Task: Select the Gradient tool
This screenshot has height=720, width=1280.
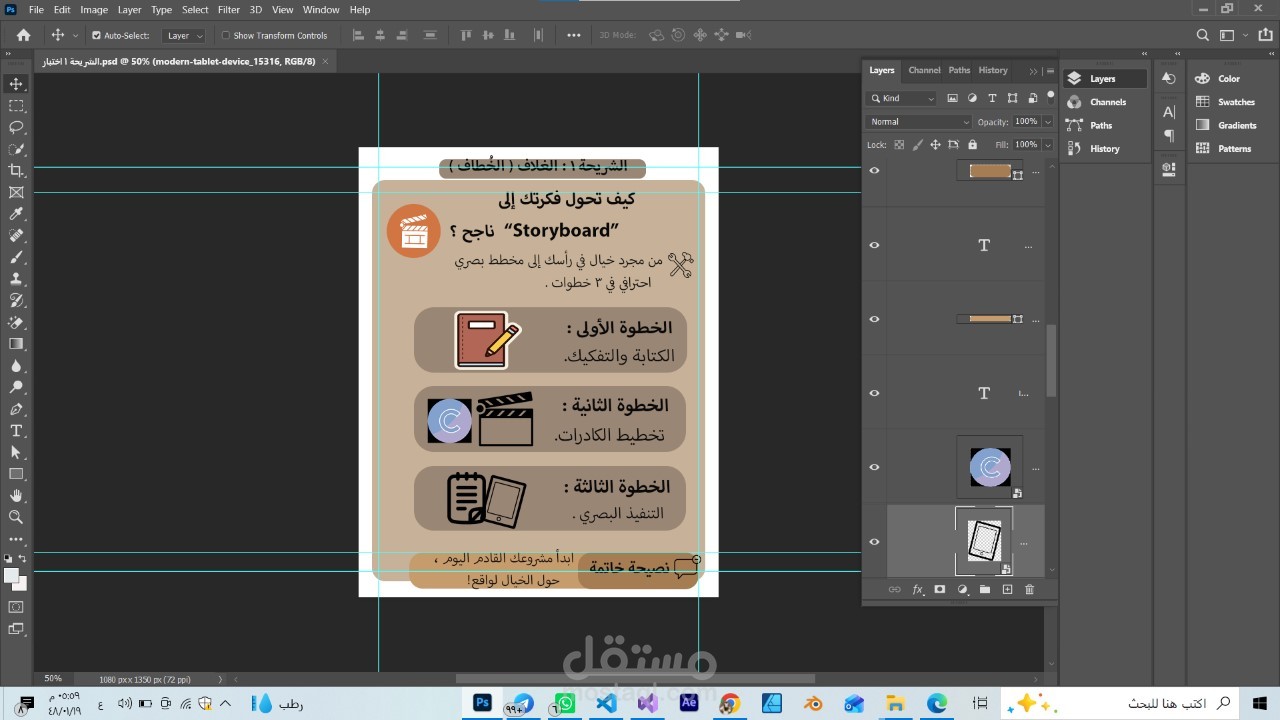Action: click(16, 344)
